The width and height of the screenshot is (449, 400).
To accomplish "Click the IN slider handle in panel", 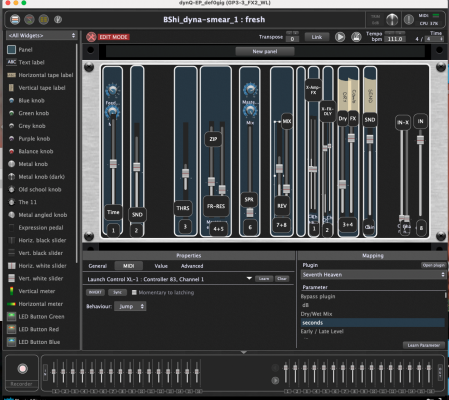I will point(420,139).
